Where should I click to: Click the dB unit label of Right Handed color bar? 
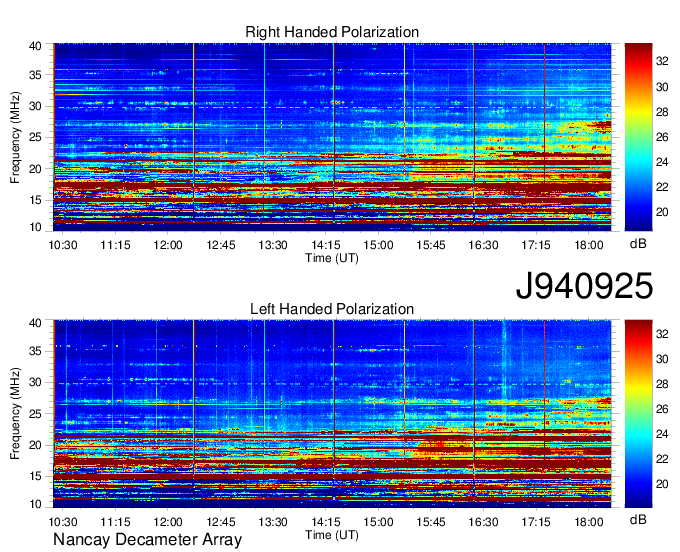coord(638,244)
